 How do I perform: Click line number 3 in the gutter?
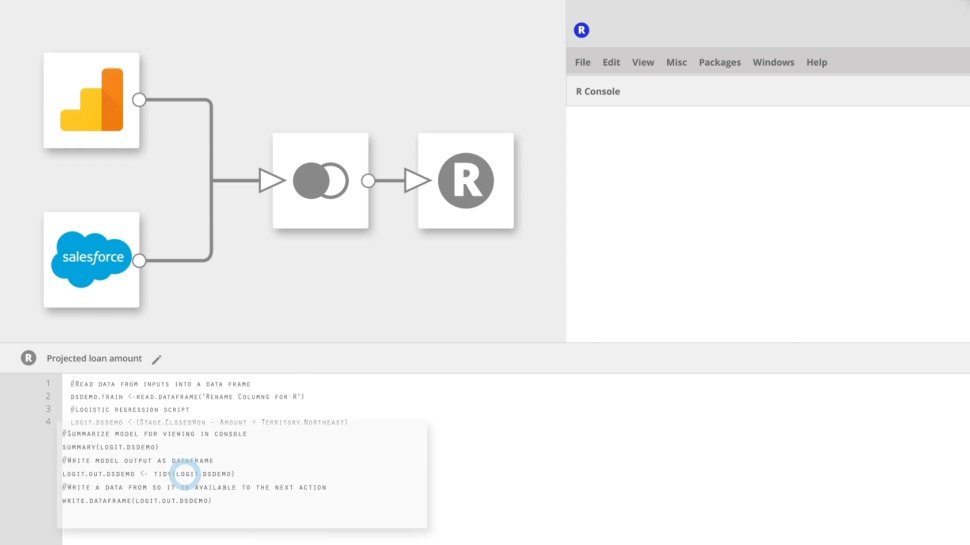coord(48,409)
